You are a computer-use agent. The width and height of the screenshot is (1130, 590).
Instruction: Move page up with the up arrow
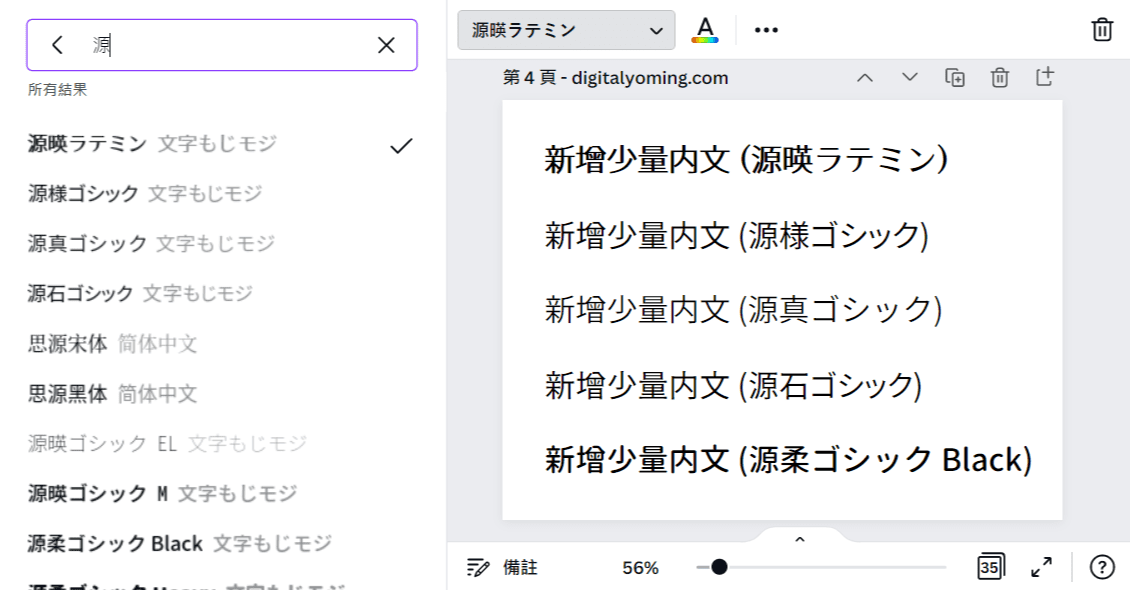(865, 76)
